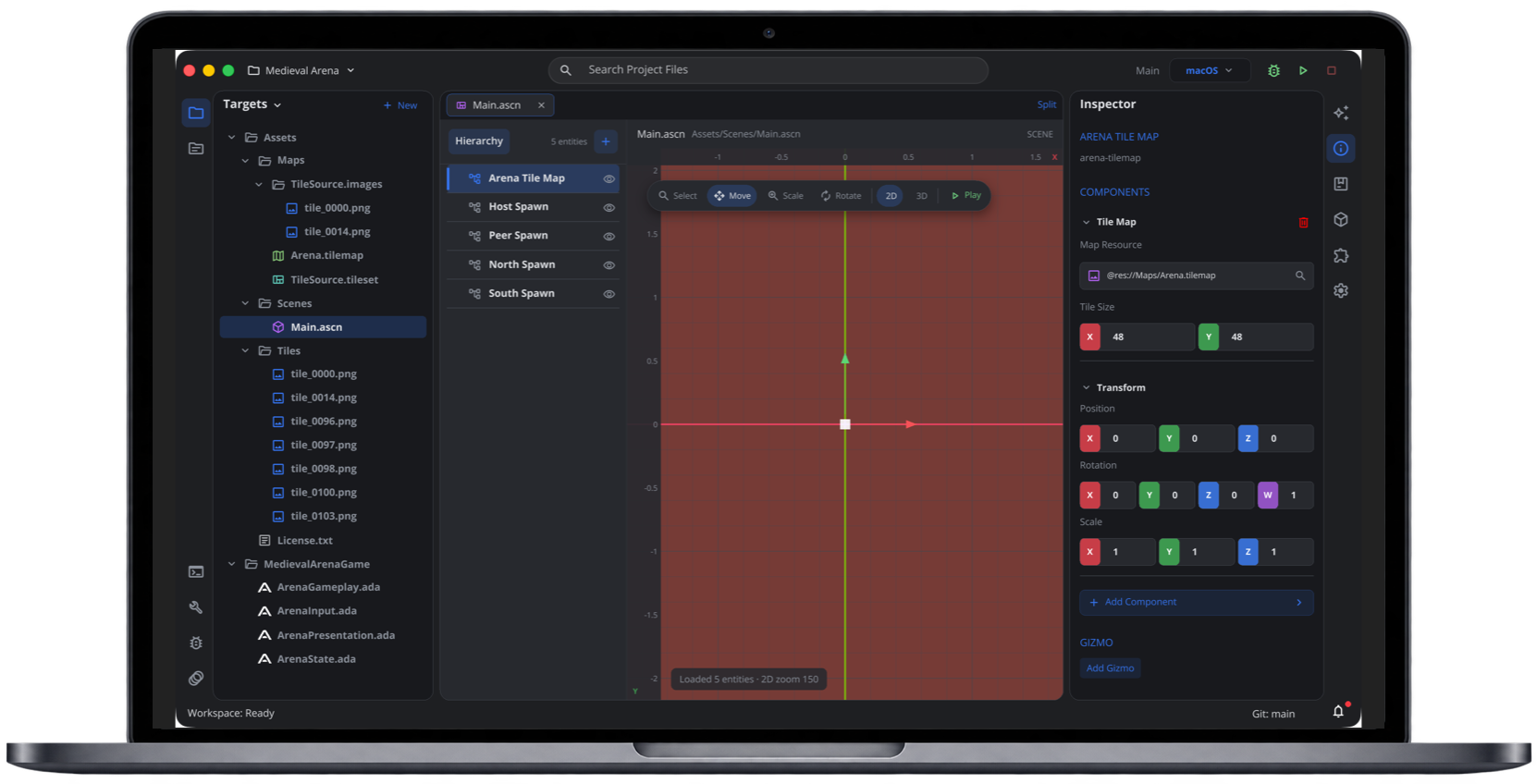Image resolution: width=1537 pixels, height=784 pixels.
Task: Click the search magnifier in Map Resource field
Action: coord(1300,276)
